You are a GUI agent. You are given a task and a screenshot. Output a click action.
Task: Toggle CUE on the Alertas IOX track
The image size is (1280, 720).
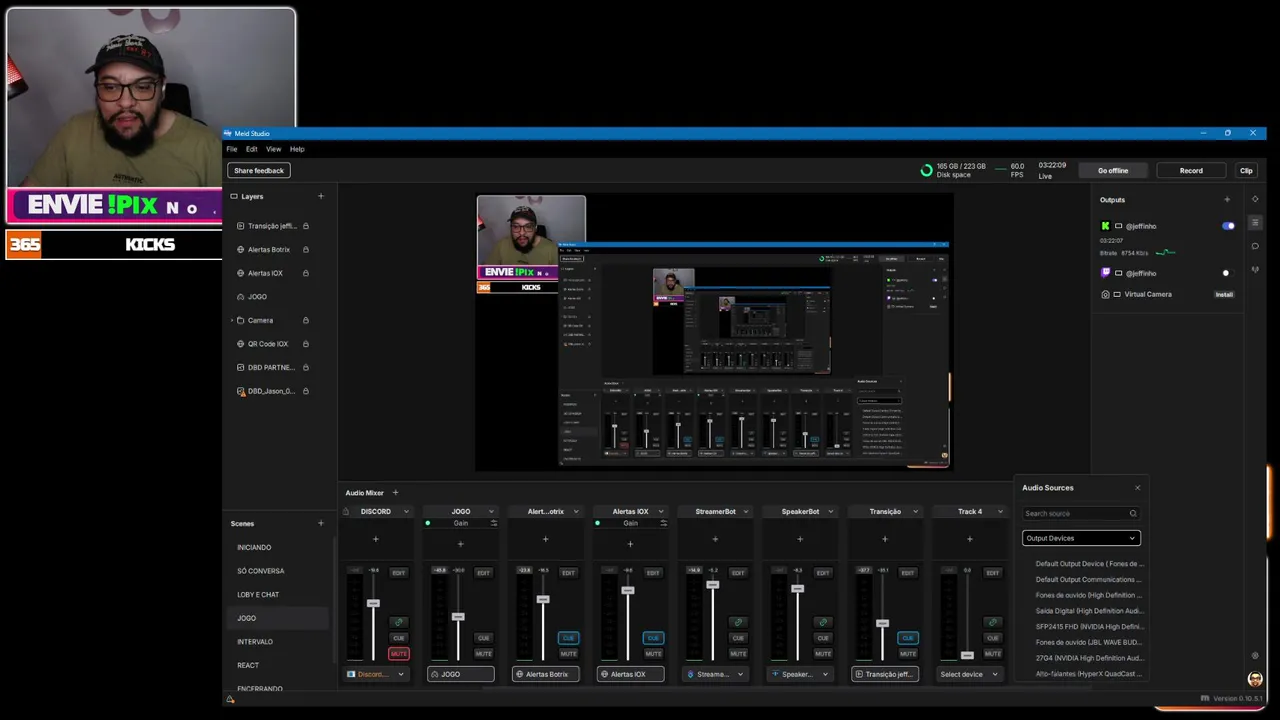[x=653, y=638]
